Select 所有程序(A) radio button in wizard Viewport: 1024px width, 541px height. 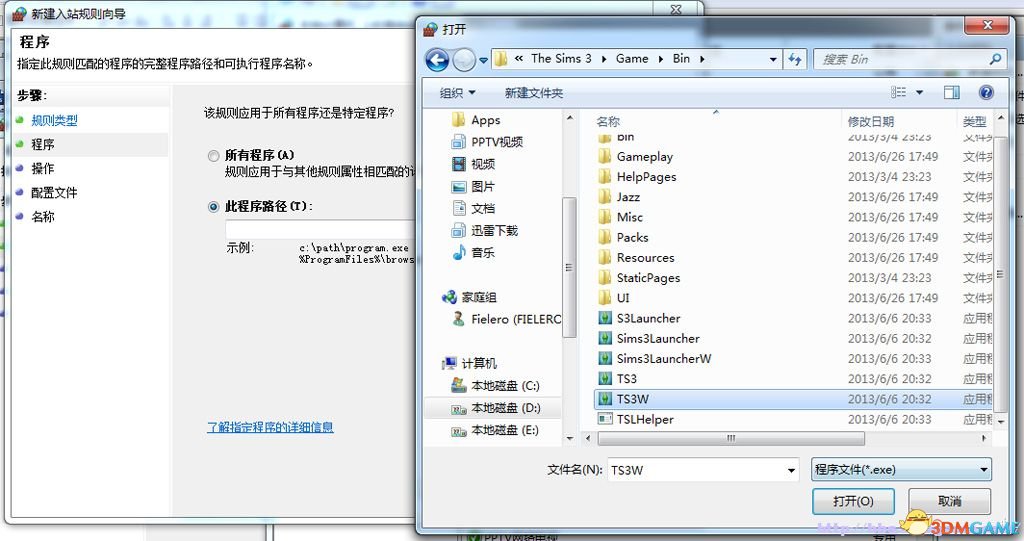[x=213, y=156]
